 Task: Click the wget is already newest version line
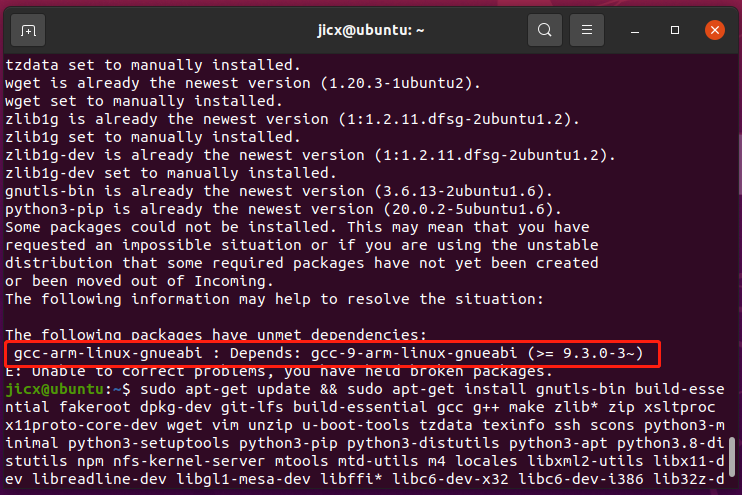(243, 83)
